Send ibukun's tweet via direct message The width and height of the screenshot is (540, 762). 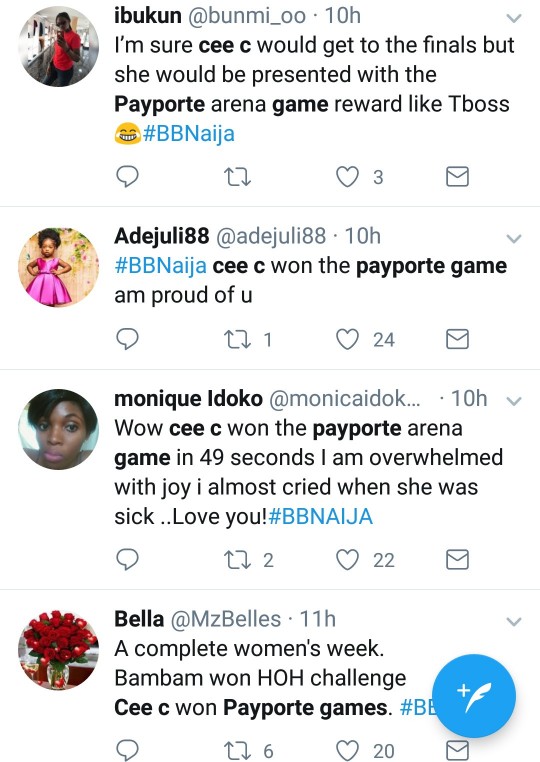[x=457, y=176]
